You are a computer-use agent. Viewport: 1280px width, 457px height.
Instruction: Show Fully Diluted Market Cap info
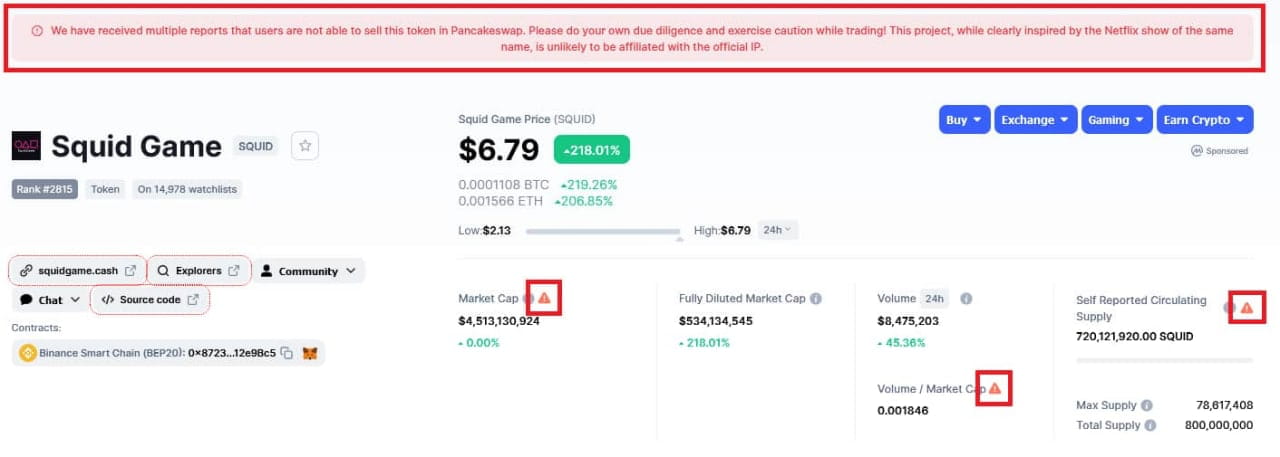click(816, 299)
